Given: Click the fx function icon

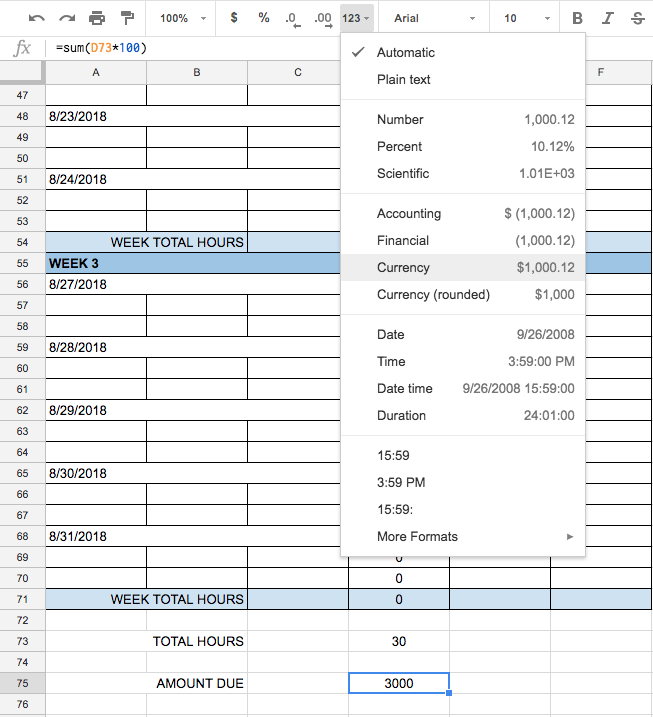Looking at the screenshot, I should pyautogui.click(x=22, y=48).
